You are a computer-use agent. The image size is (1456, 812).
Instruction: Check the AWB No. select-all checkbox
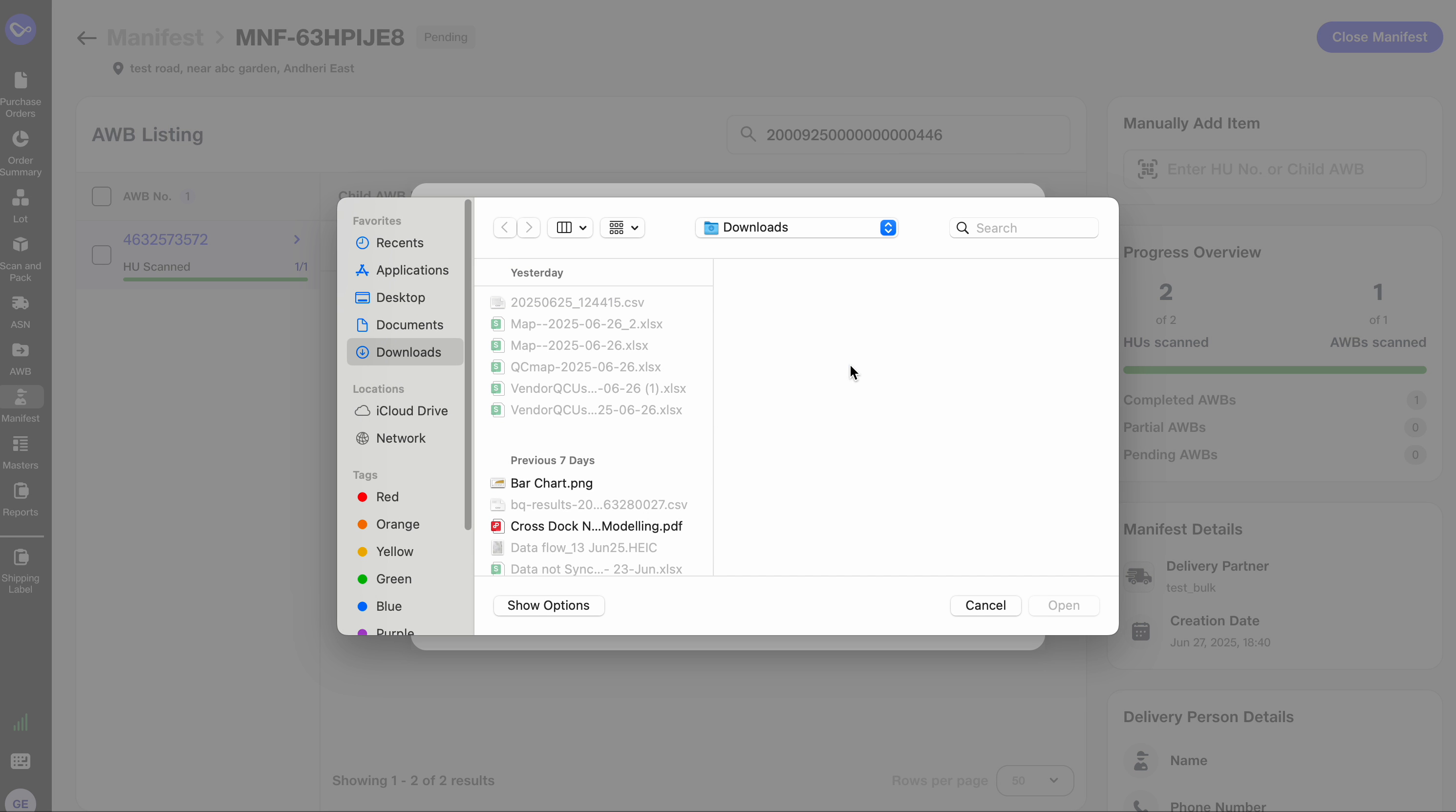coord(102,196)
